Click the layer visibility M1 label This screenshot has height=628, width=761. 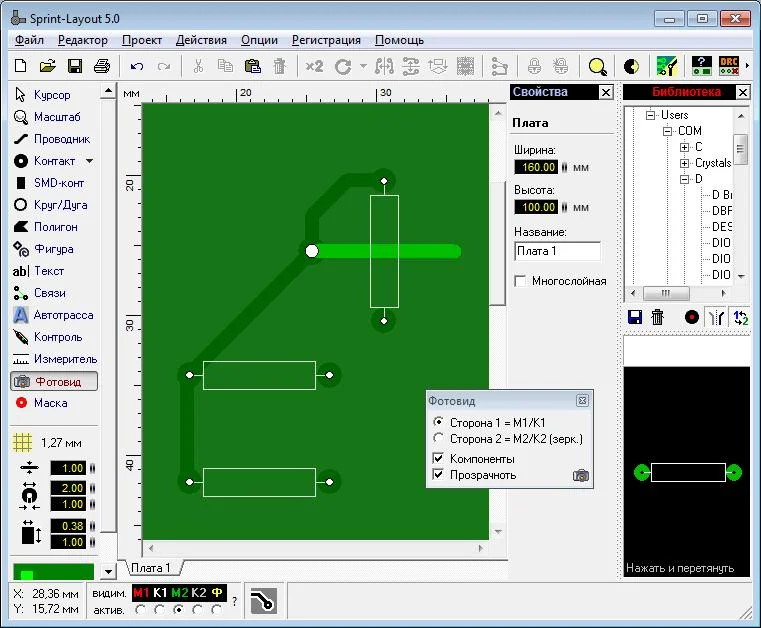pos(141,593)
